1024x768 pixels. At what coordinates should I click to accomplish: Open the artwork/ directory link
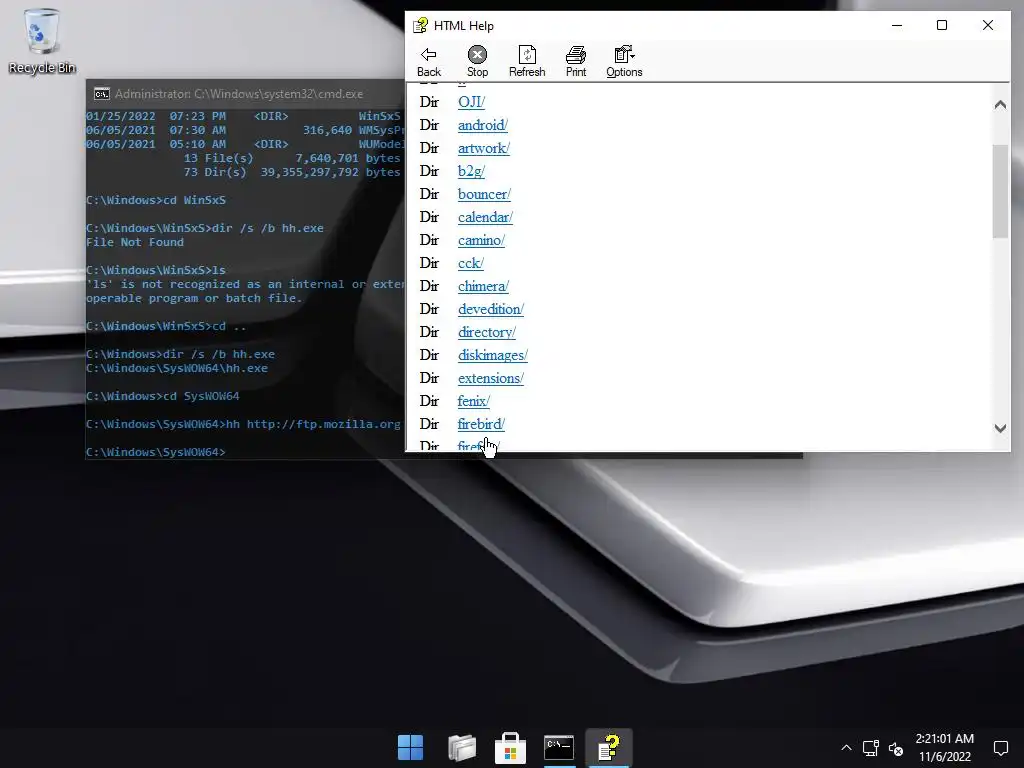pyautogui.click(x=483, y=148)
